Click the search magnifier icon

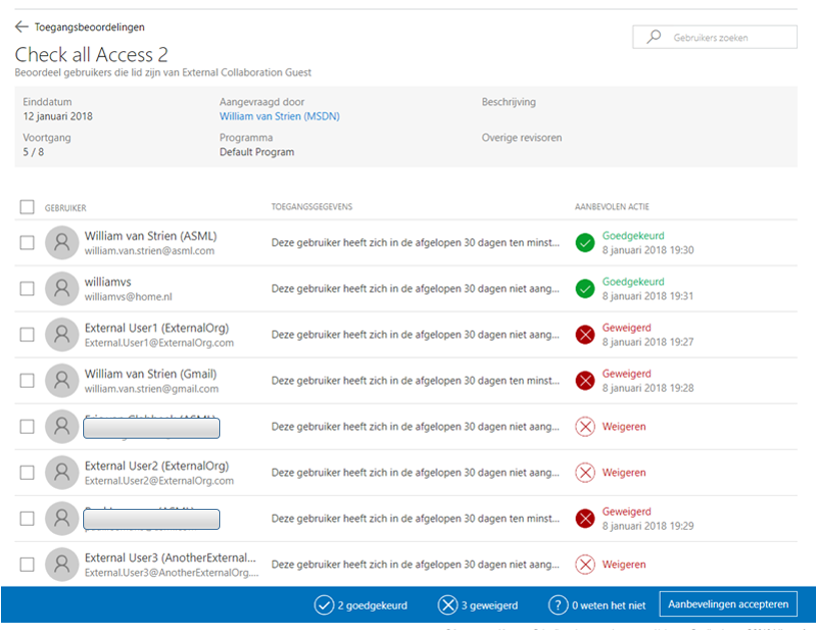click(x=654, y=36)
